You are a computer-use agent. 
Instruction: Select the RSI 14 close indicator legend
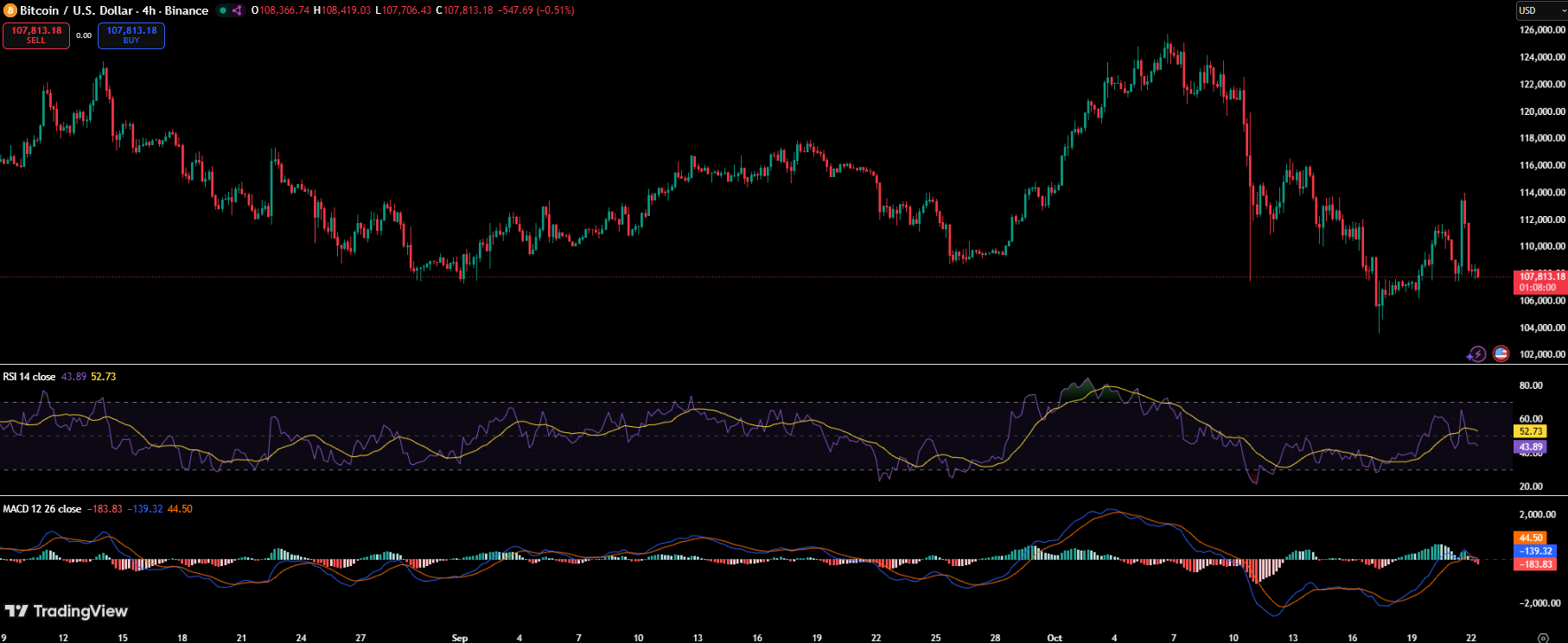(x=29, y=377)
